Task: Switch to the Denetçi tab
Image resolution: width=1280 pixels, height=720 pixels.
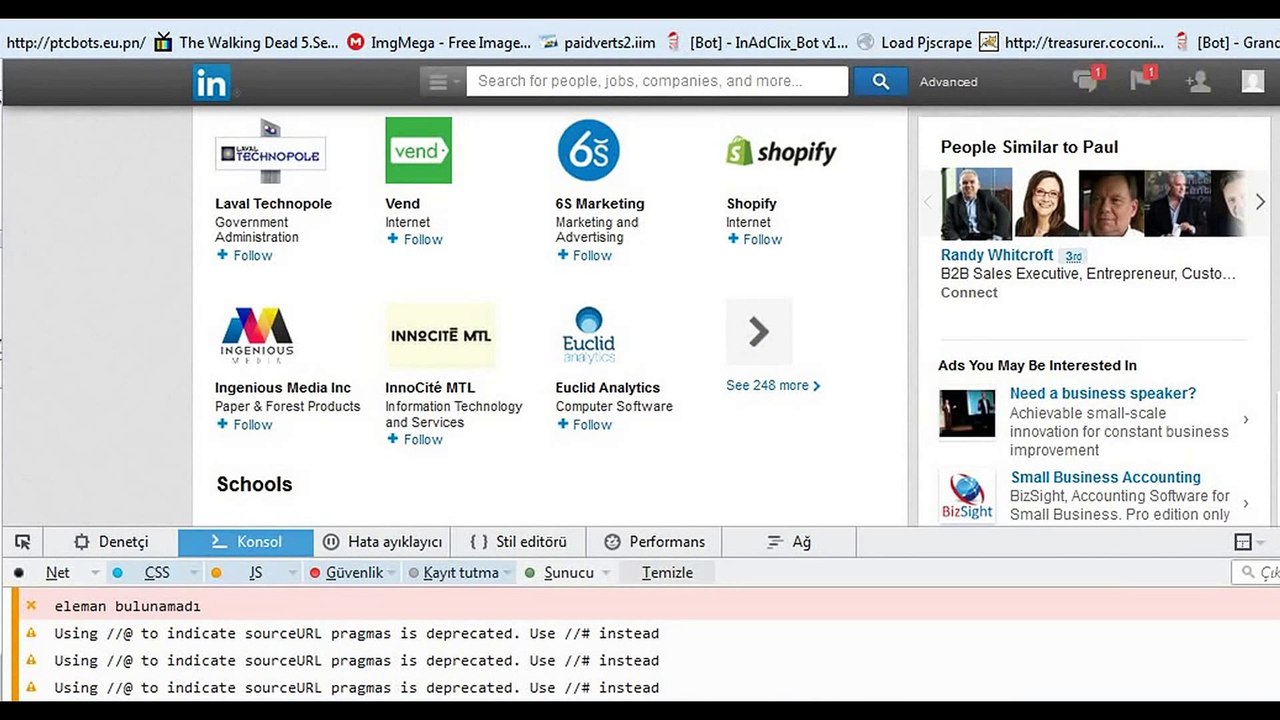Action: (x=111, y=542)
